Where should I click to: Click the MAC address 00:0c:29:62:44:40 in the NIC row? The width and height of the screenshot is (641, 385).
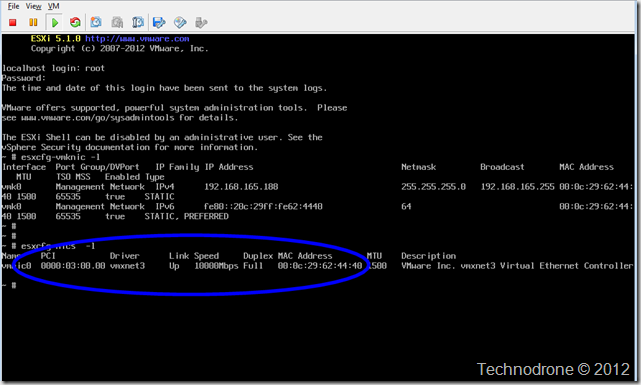320,266
